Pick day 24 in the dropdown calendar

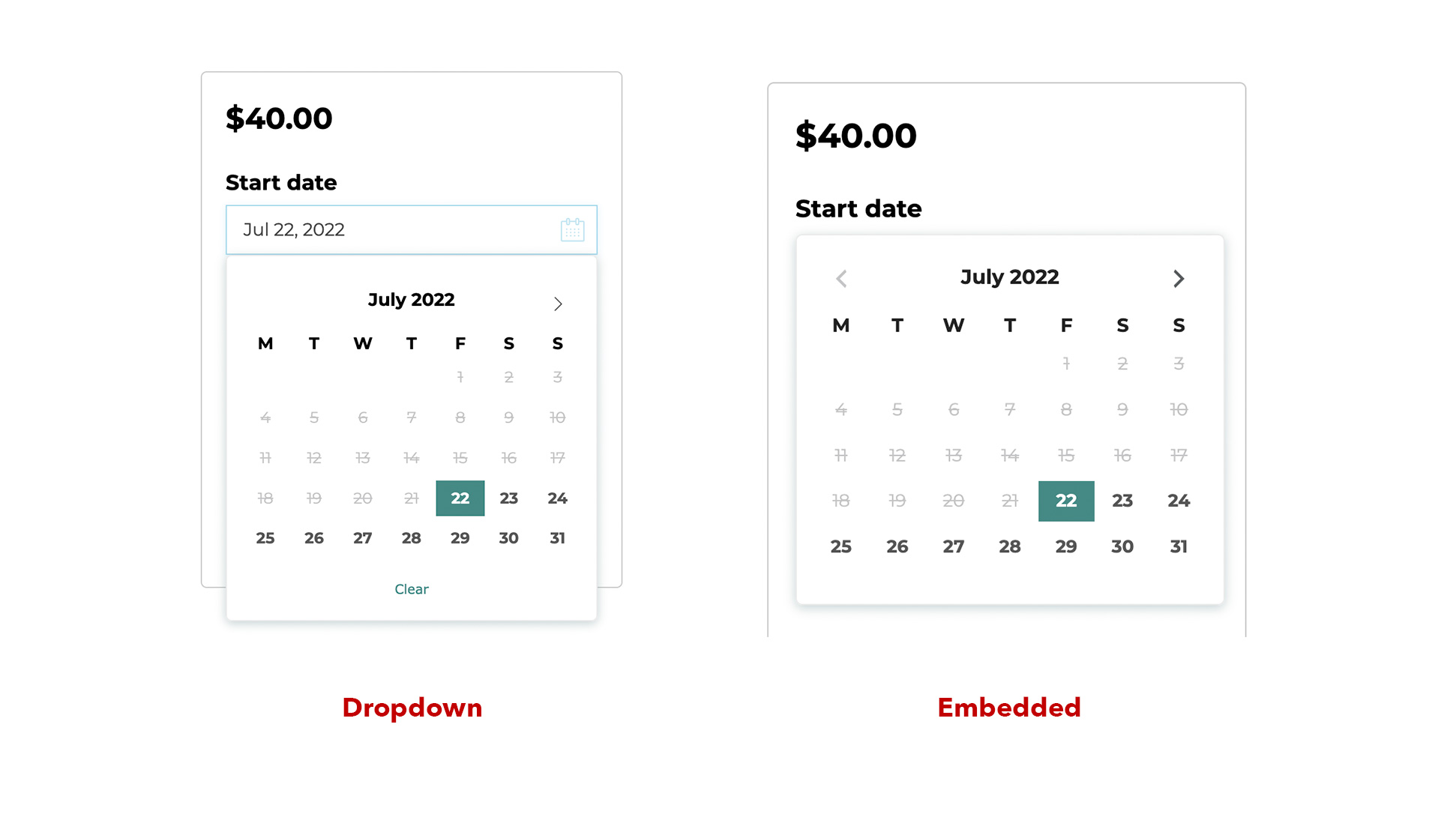[x=557, y=498]
